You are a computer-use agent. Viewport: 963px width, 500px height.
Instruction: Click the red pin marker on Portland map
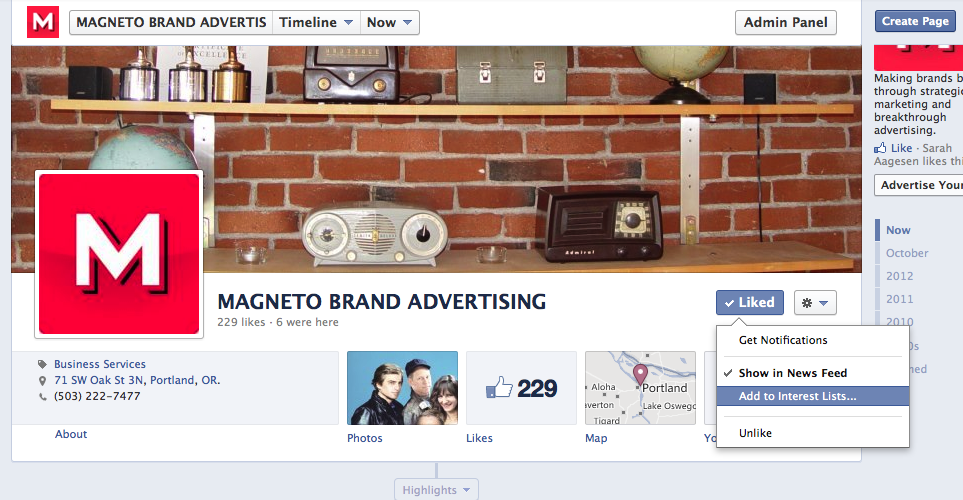(x=640, y=374)
